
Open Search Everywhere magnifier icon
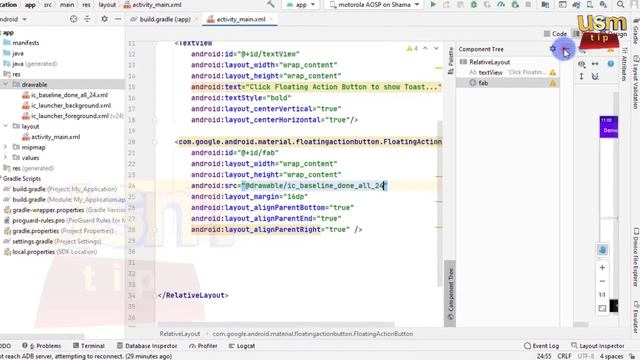point(620,4)
